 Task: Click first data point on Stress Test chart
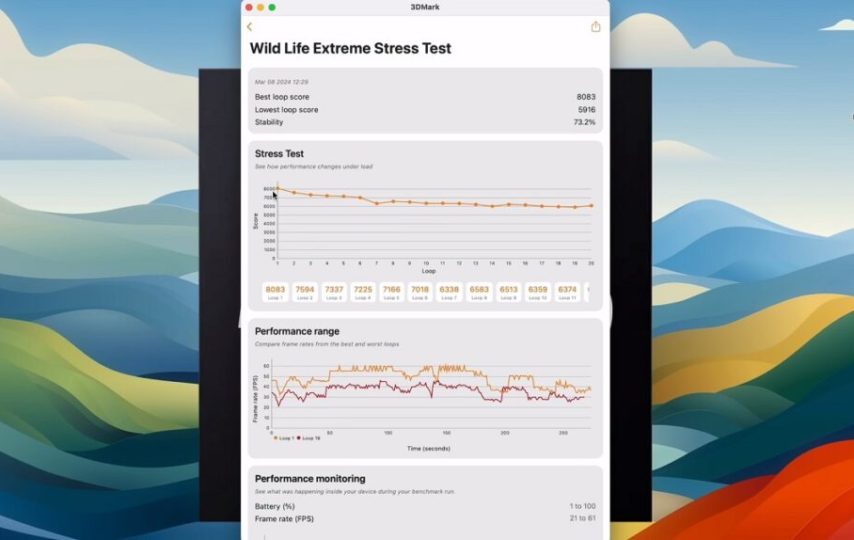277,188
